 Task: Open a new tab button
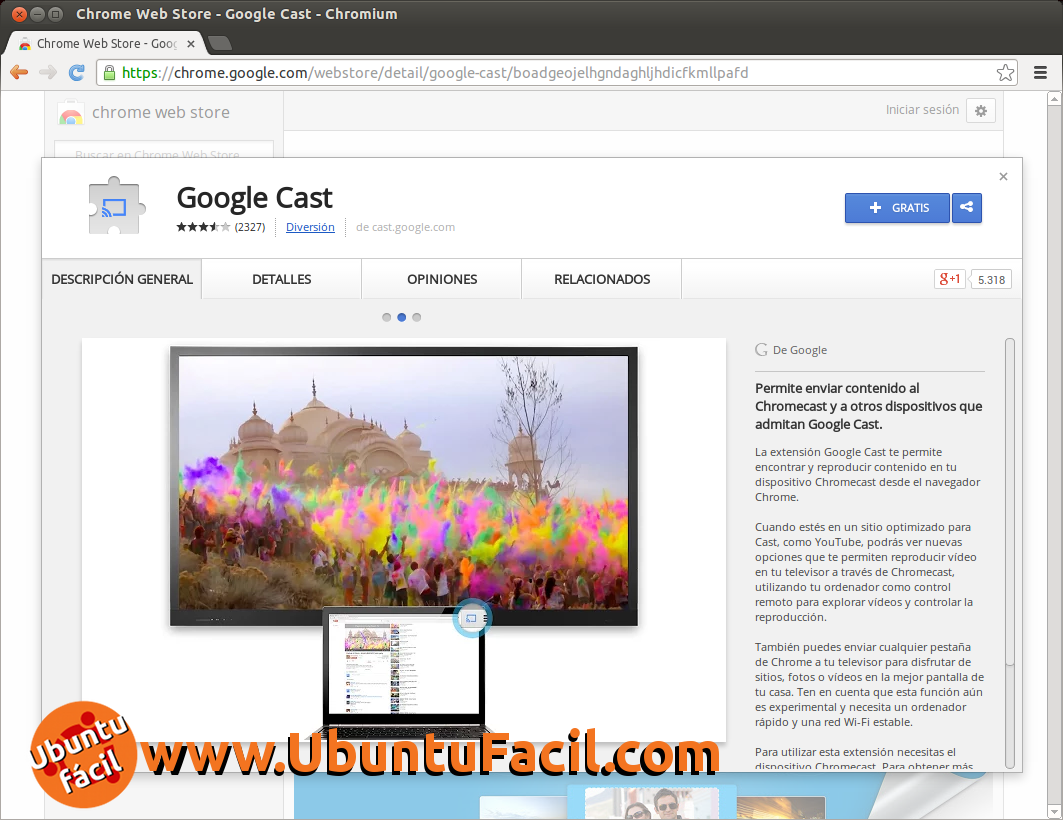coord(220,43)
